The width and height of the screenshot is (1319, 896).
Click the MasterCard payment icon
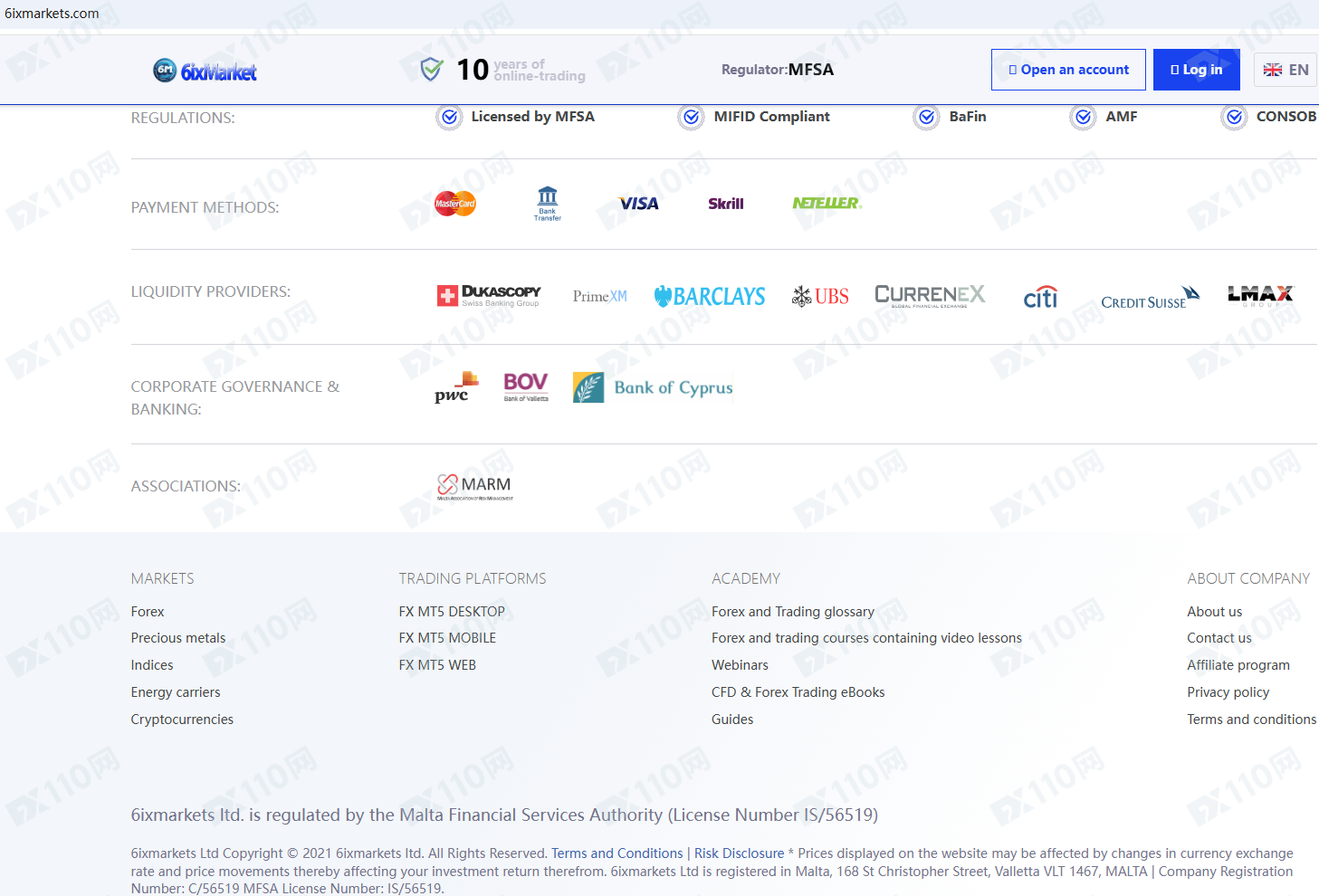454,204
